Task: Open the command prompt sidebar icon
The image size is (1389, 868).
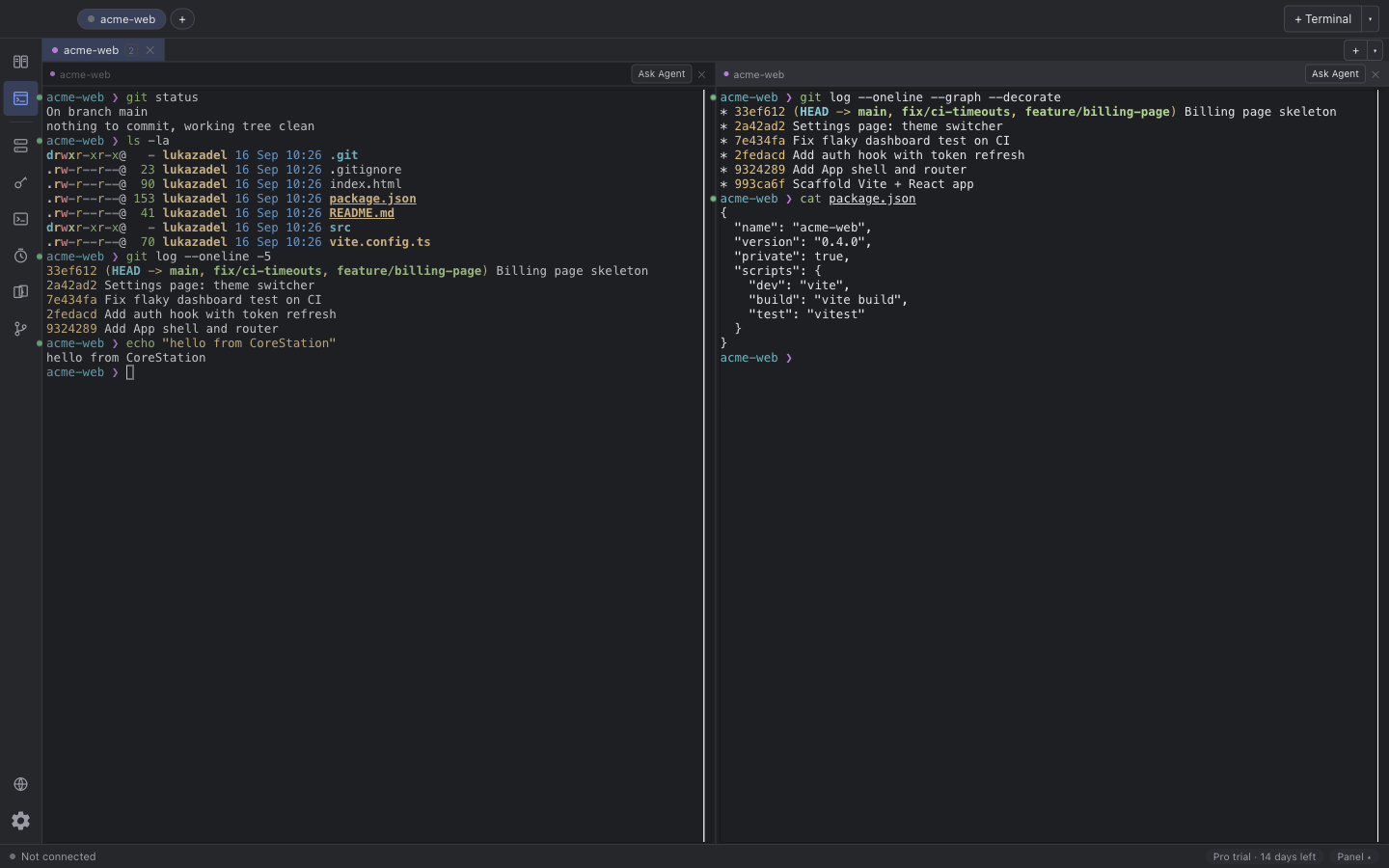Action: point(20,219)
